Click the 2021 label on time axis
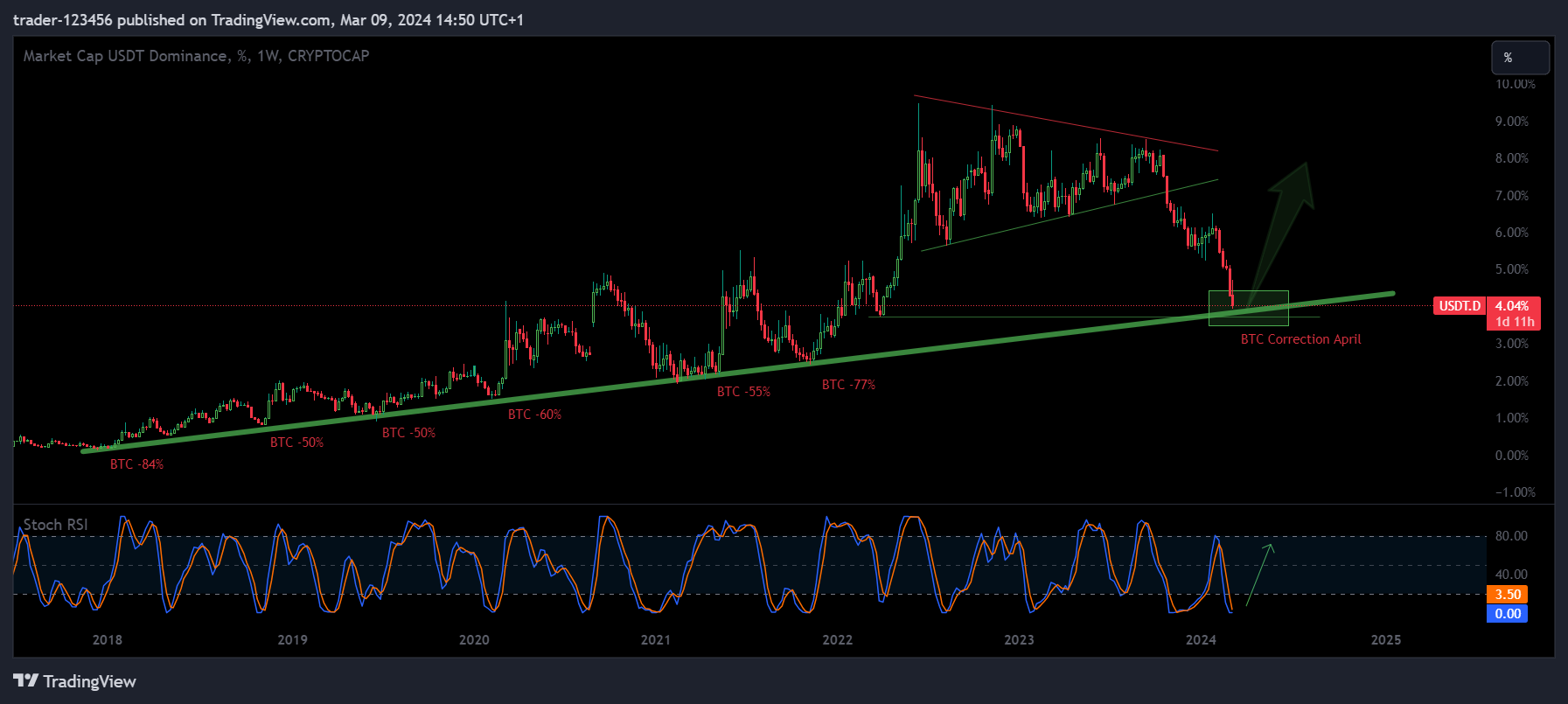This screenshot has height=704, width=1568. (656, 640)
